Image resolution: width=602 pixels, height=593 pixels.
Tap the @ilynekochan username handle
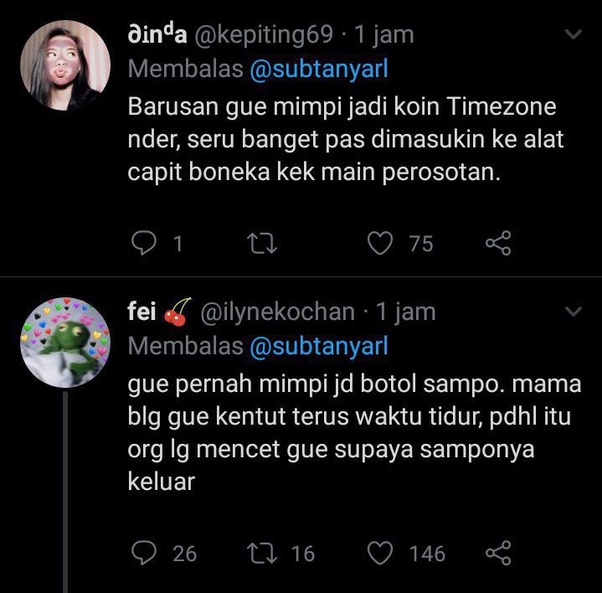(x=278, y=312)
